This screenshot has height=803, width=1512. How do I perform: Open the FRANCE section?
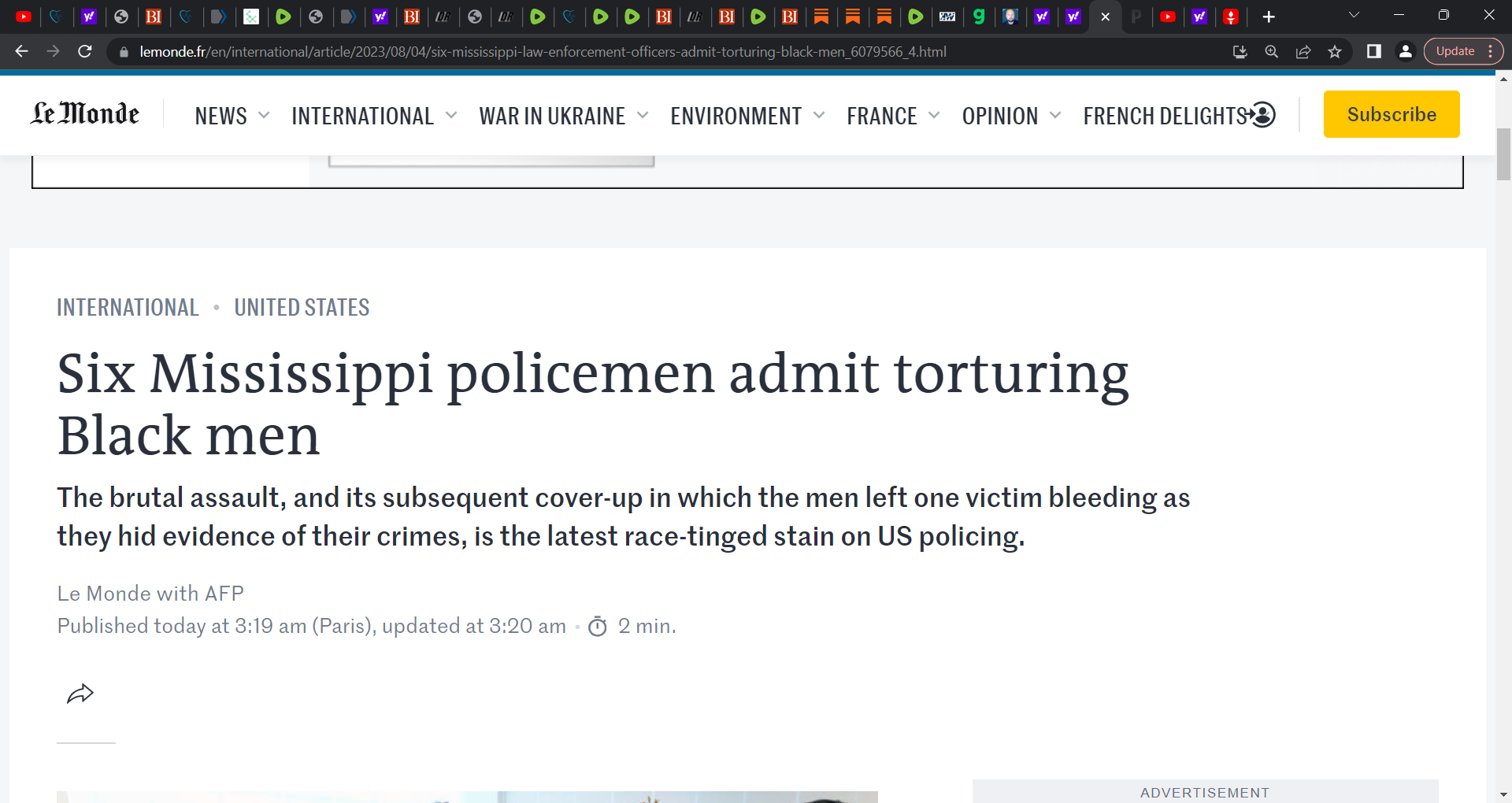881,116
